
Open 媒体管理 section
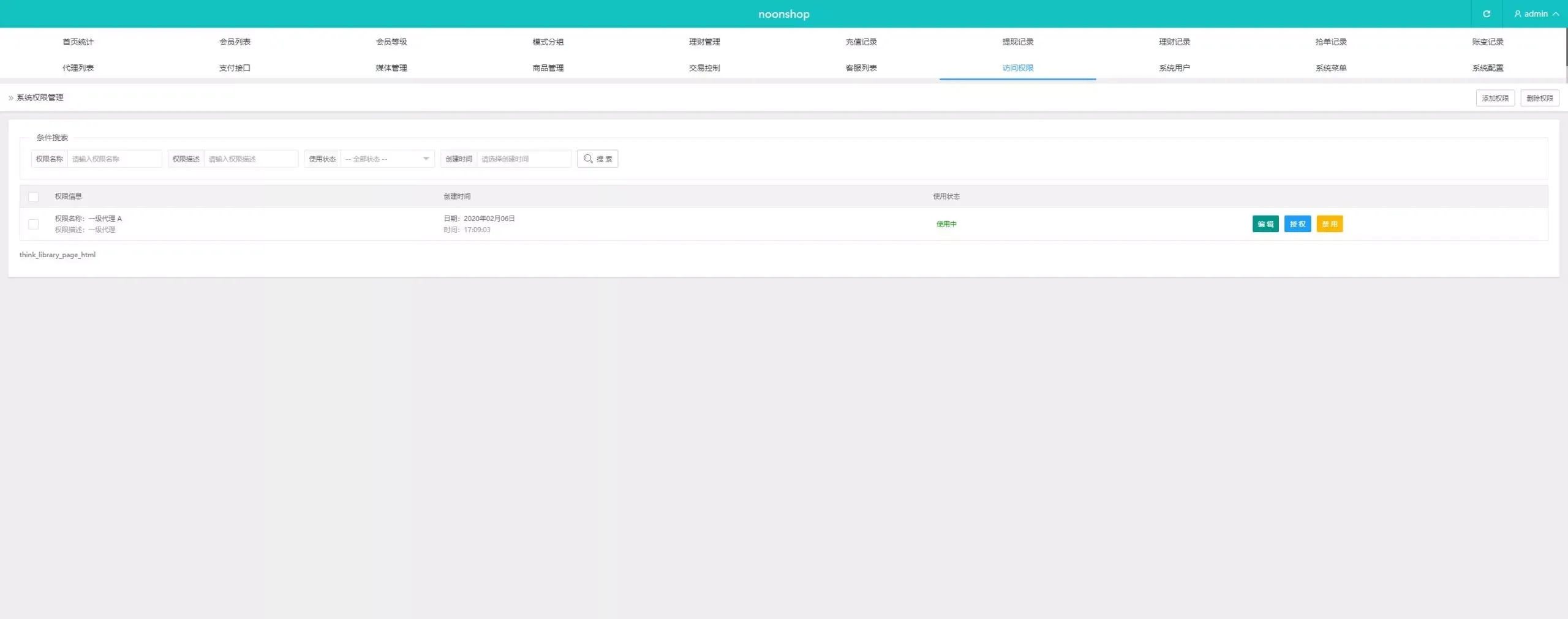click(x=391, y=68)
